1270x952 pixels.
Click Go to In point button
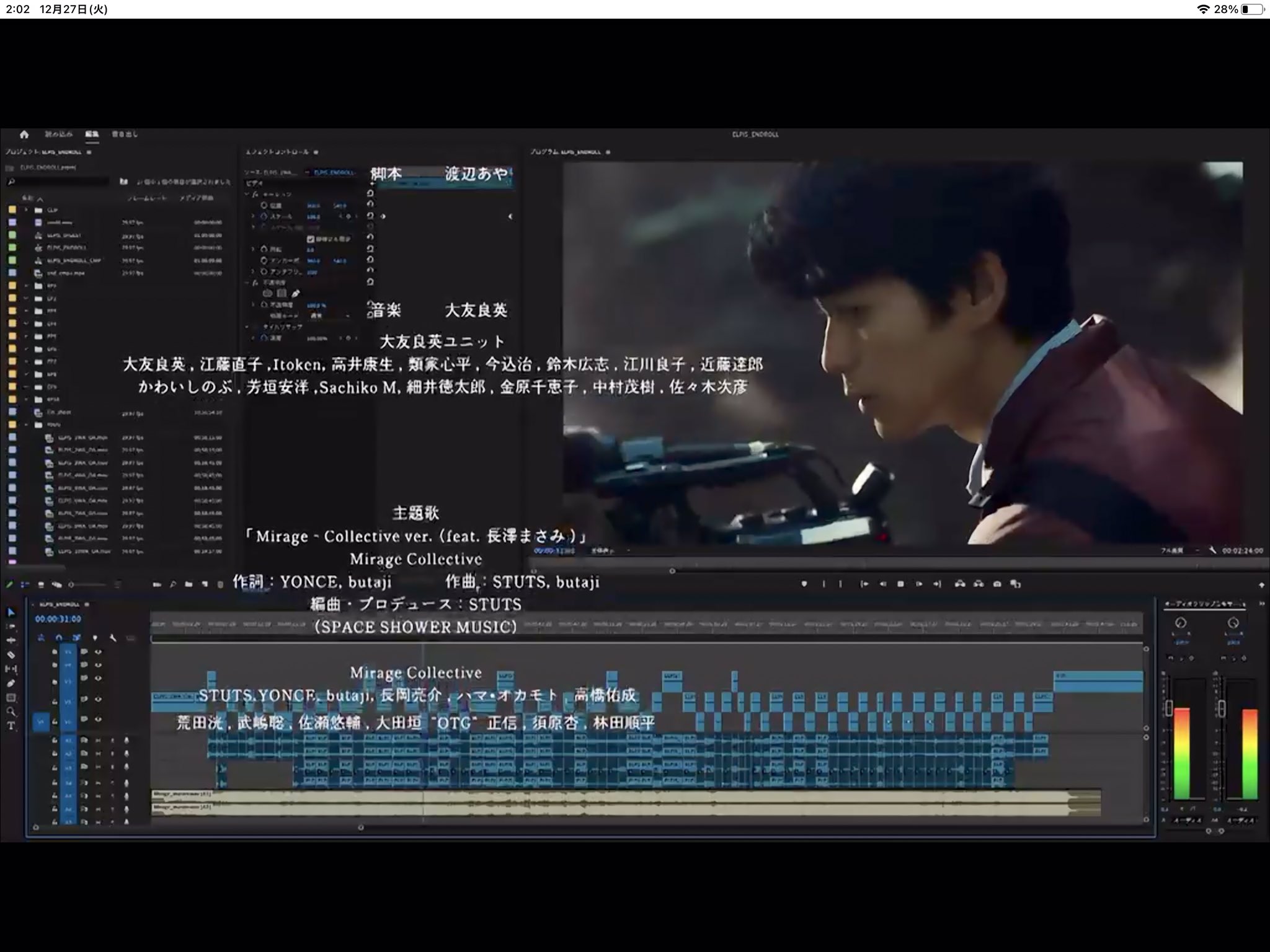tap(864, 584)
